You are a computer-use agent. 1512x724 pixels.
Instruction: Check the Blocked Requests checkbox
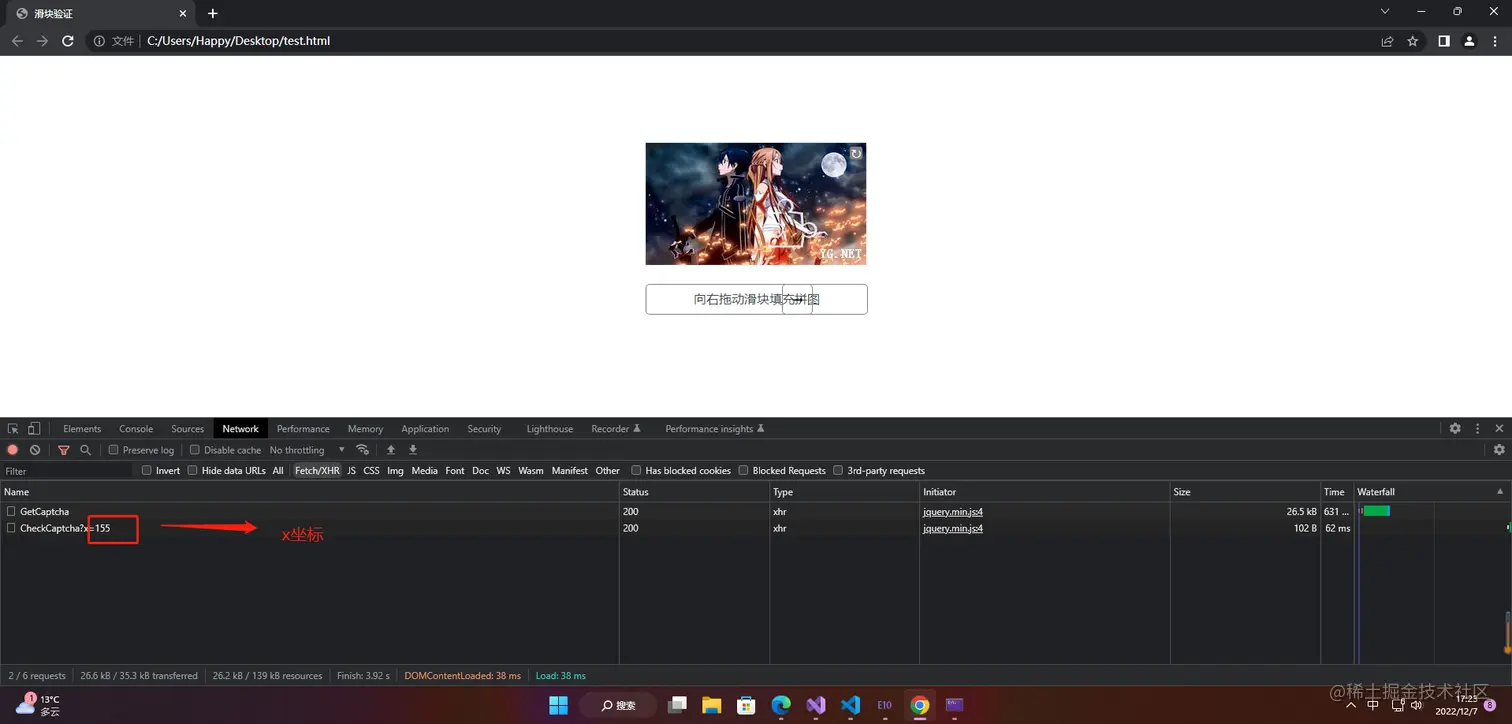[x=743, y=470]
